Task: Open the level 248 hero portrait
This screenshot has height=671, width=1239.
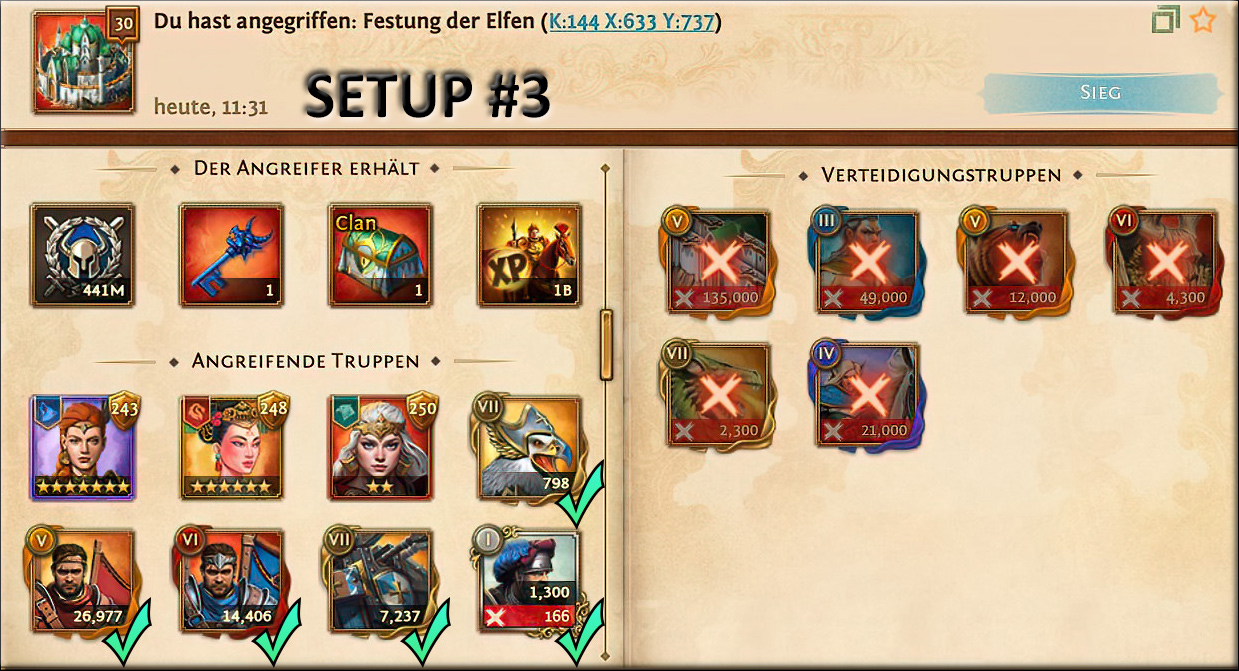Action: point(232,447)
